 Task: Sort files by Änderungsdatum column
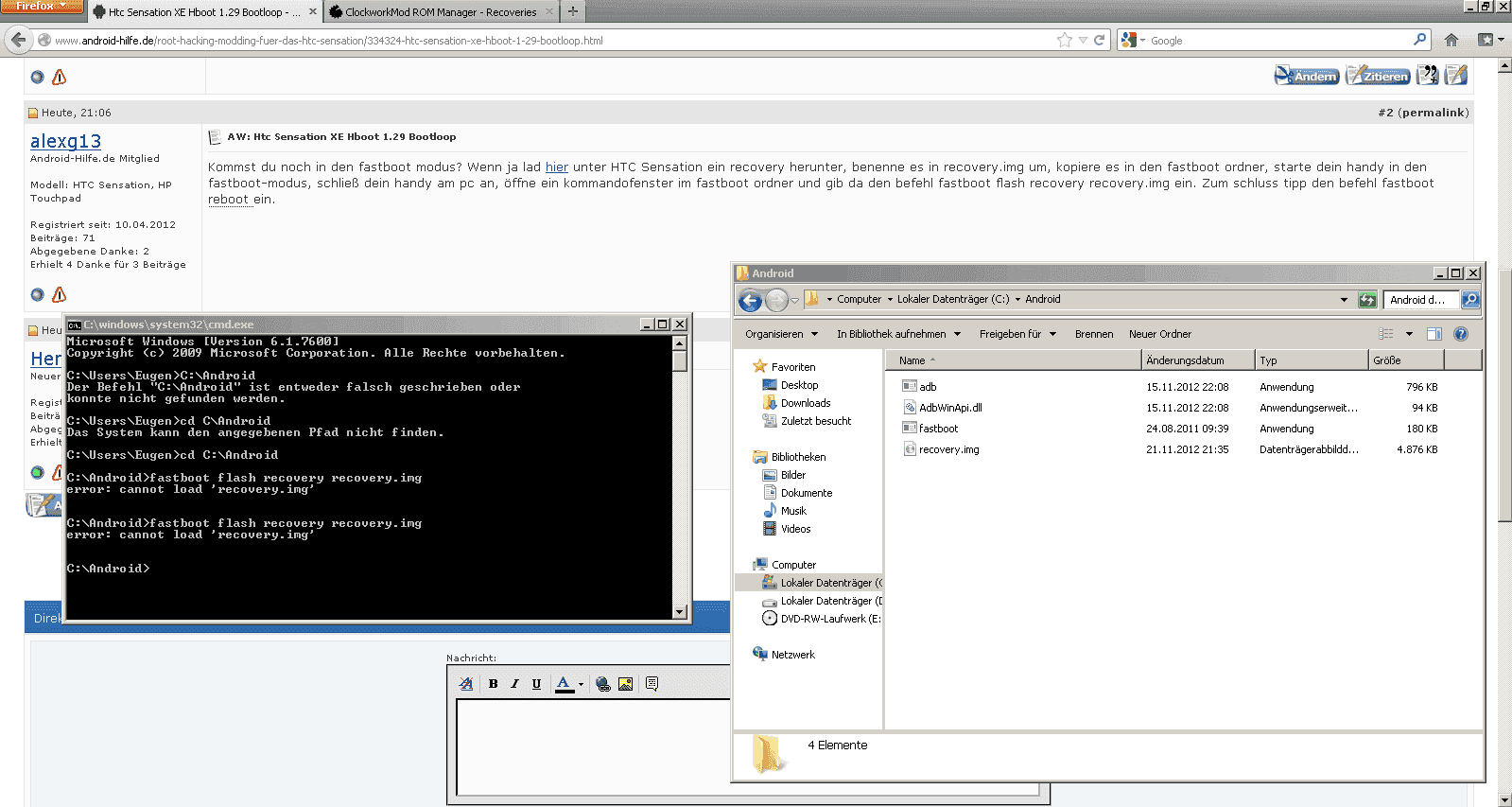point(1198,360)
